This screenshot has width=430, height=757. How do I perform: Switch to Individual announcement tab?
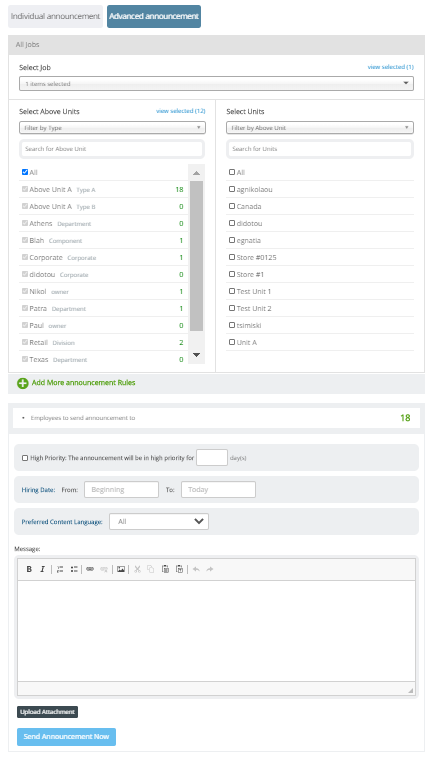point(55,16)
